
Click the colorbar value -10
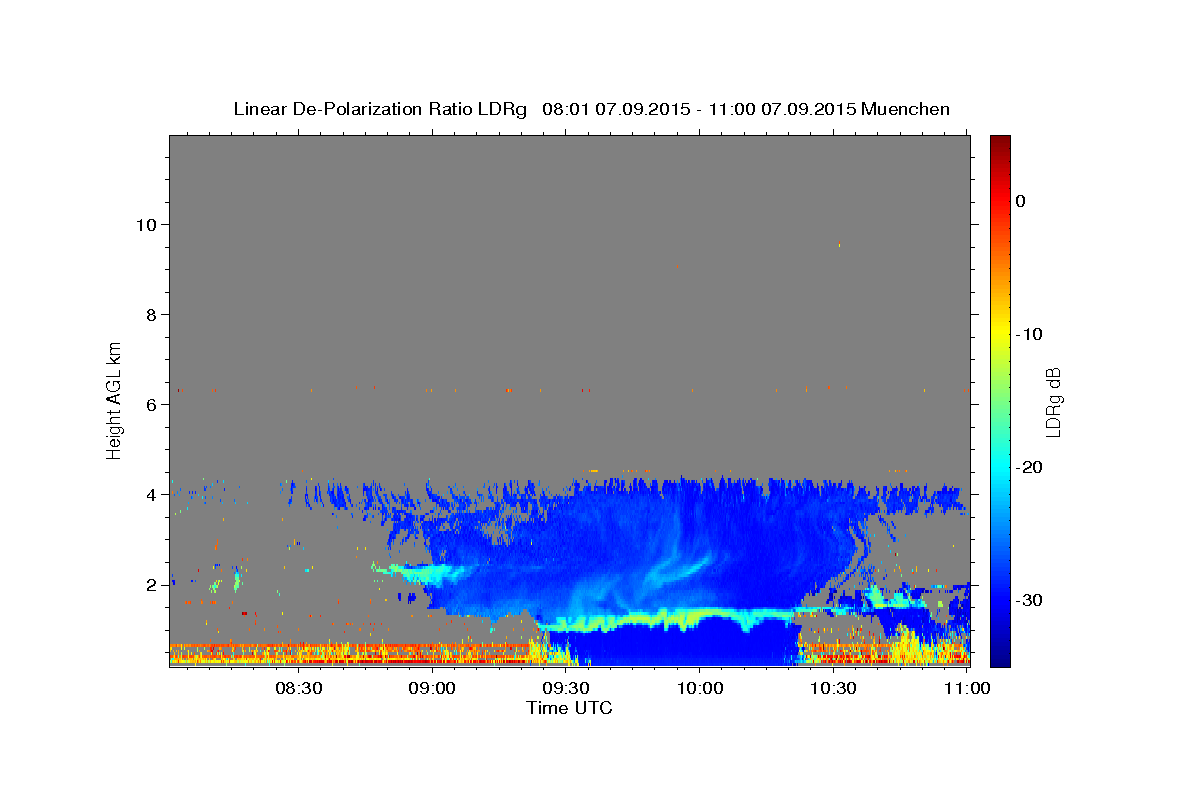1031,334
